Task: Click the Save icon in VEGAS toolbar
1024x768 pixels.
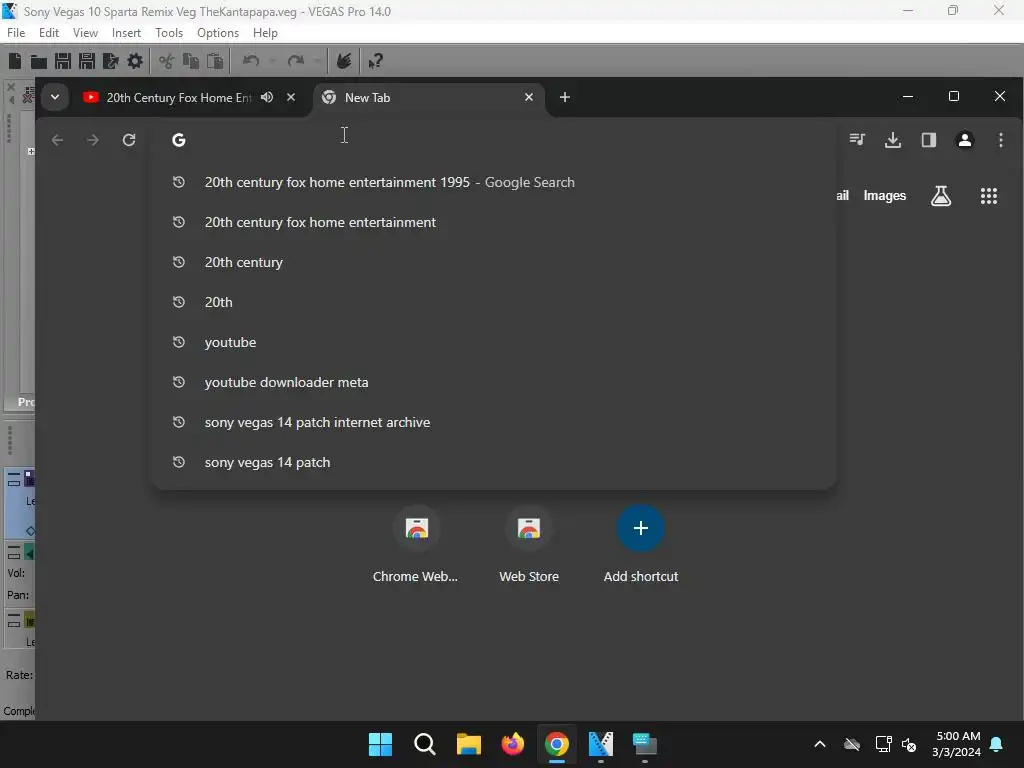Action: (63, 61)
